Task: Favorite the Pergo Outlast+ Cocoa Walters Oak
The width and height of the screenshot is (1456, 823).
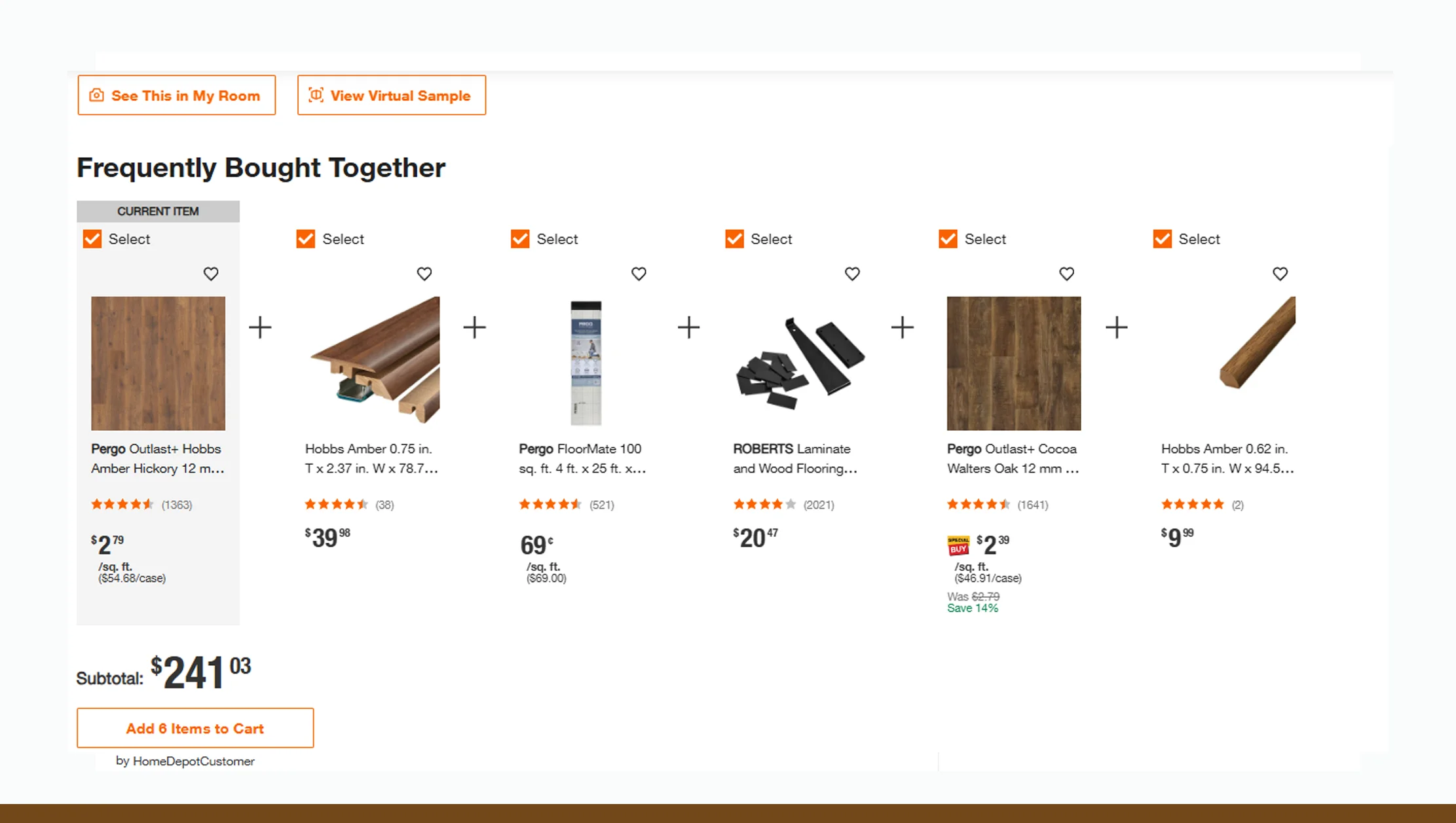Action: point(1066,274)
